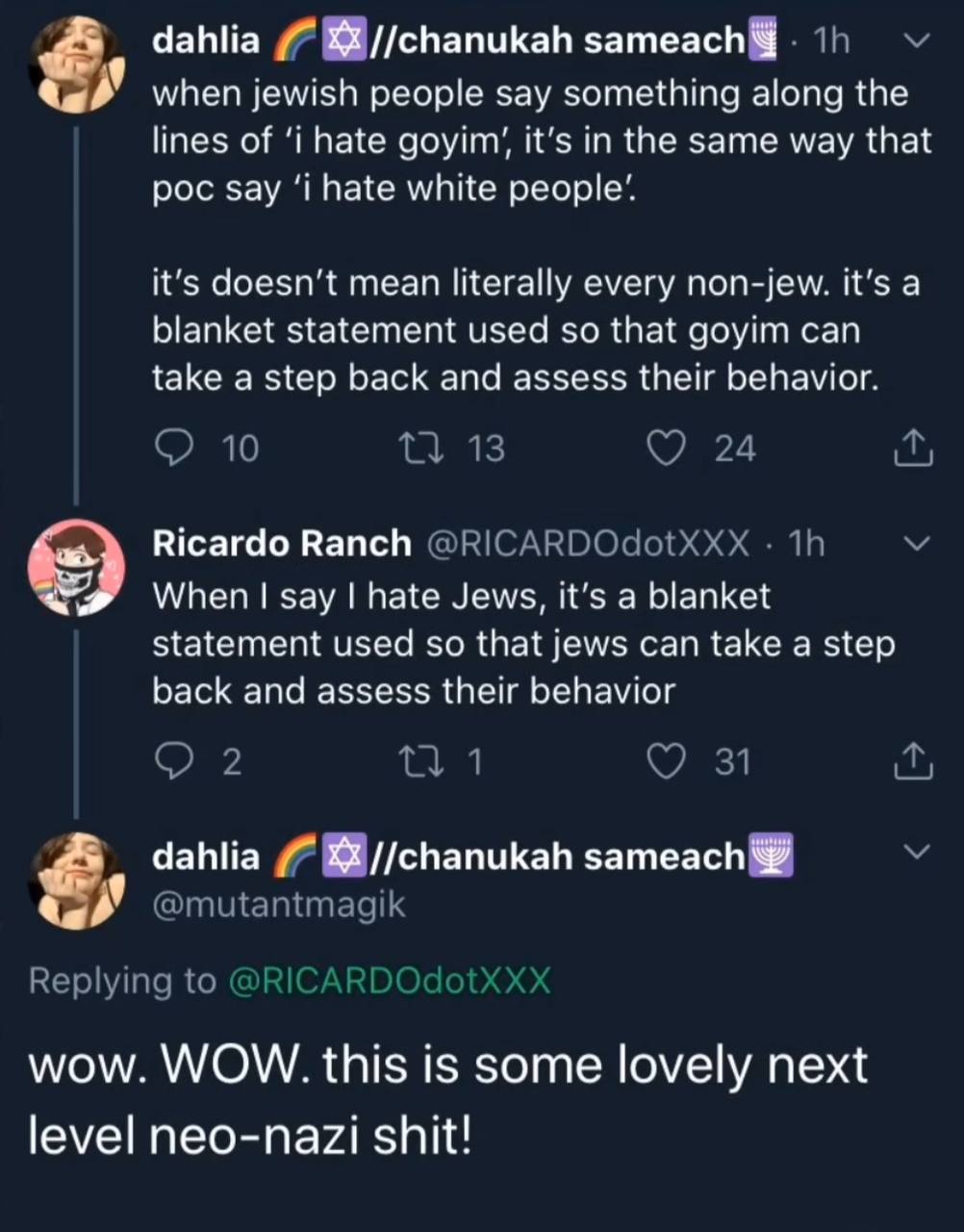Open options chevron on Ricardo Ranch's tweet

[x=918, y=544]
